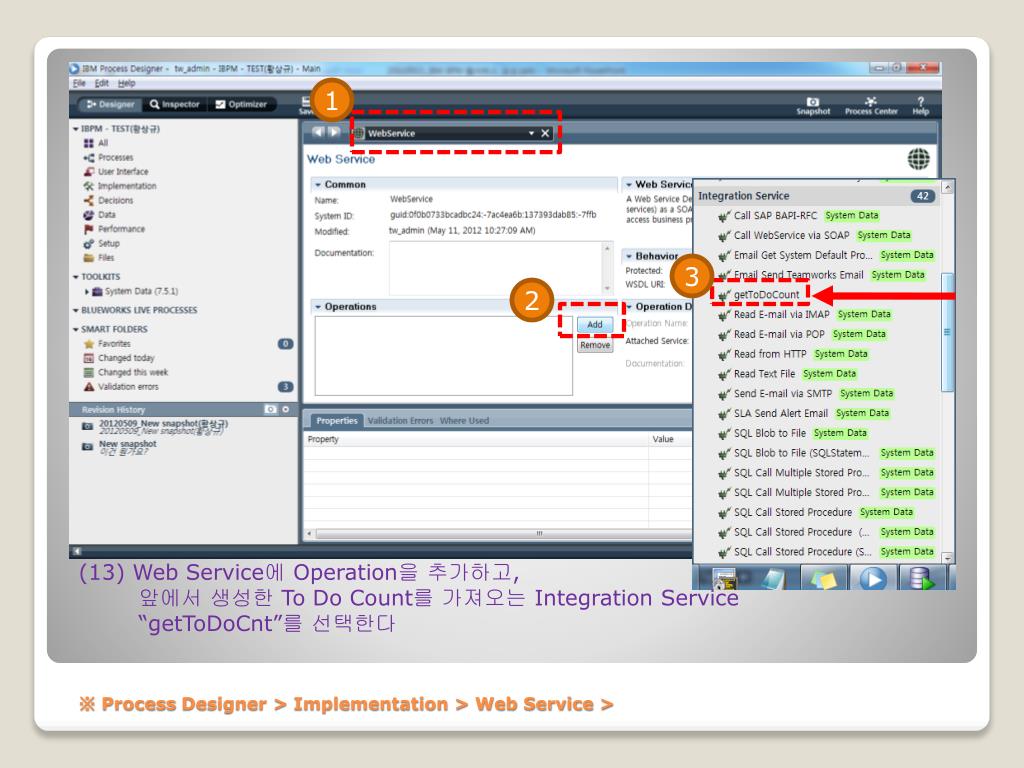Click the 42 count badge on Integration Service
Image resolution: width=1024 pixels, height=768 pixels.
(x=923, y=196)
